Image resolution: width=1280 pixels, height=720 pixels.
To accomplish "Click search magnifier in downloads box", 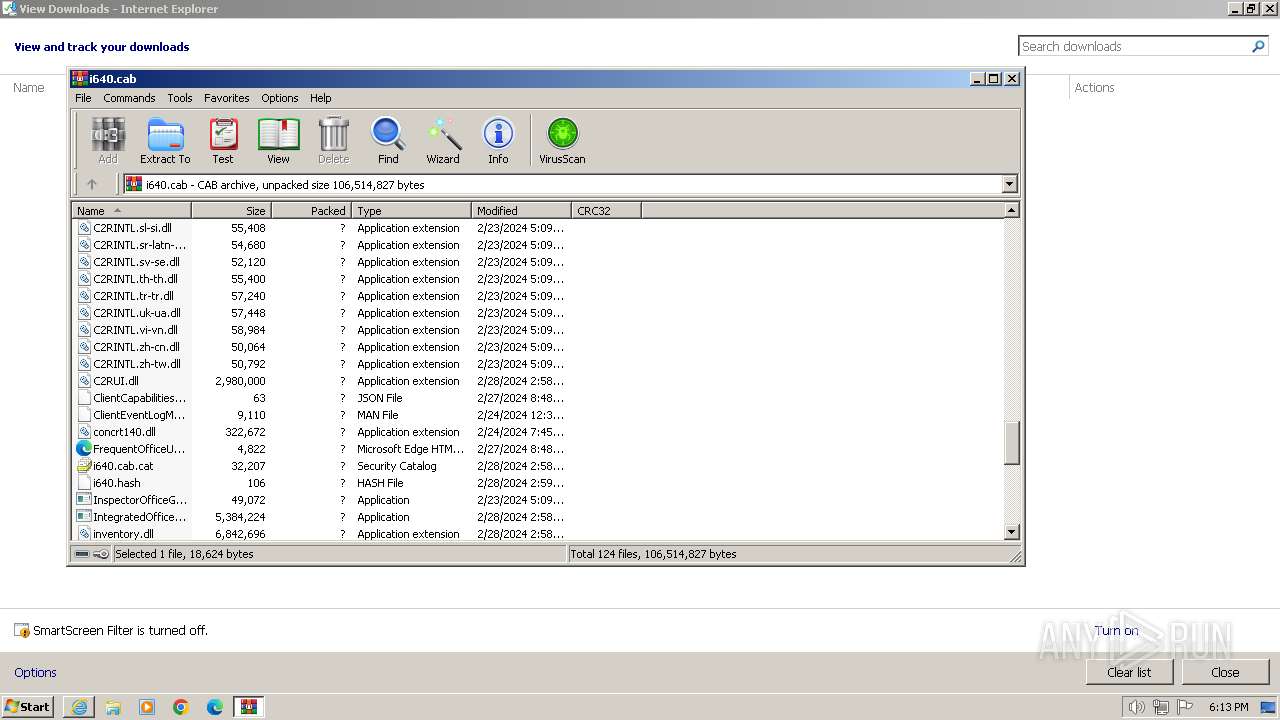I will point(1258,46).
